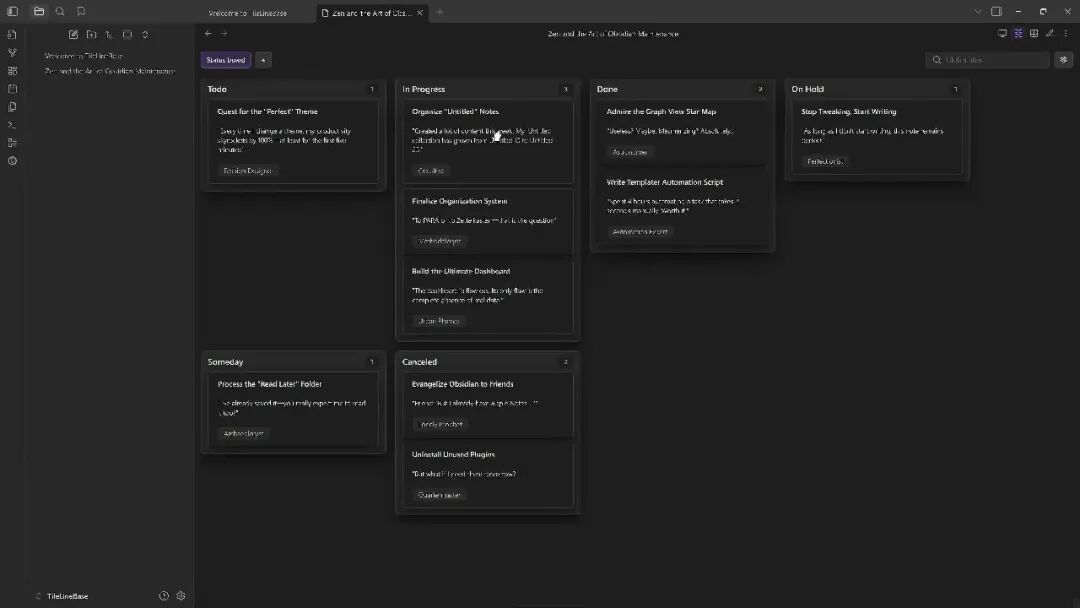
Task: Select the Status board view tab
Action: tap(226, 60)
